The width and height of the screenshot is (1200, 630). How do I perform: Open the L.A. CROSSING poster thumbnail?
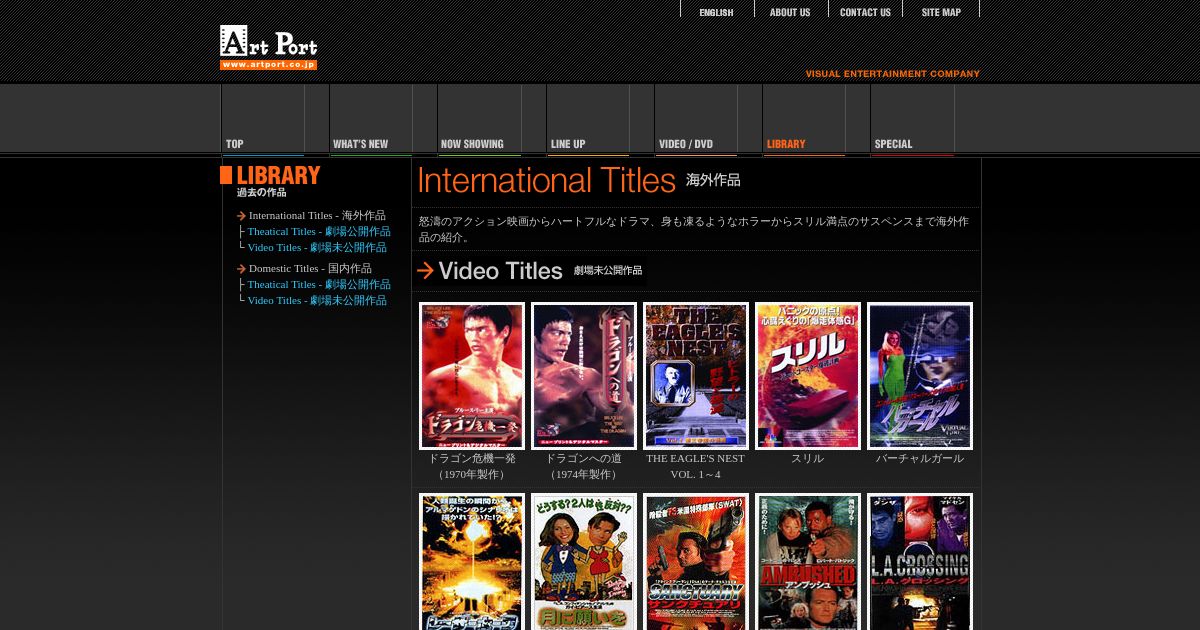pyautogui.click(x=920, y=561)
